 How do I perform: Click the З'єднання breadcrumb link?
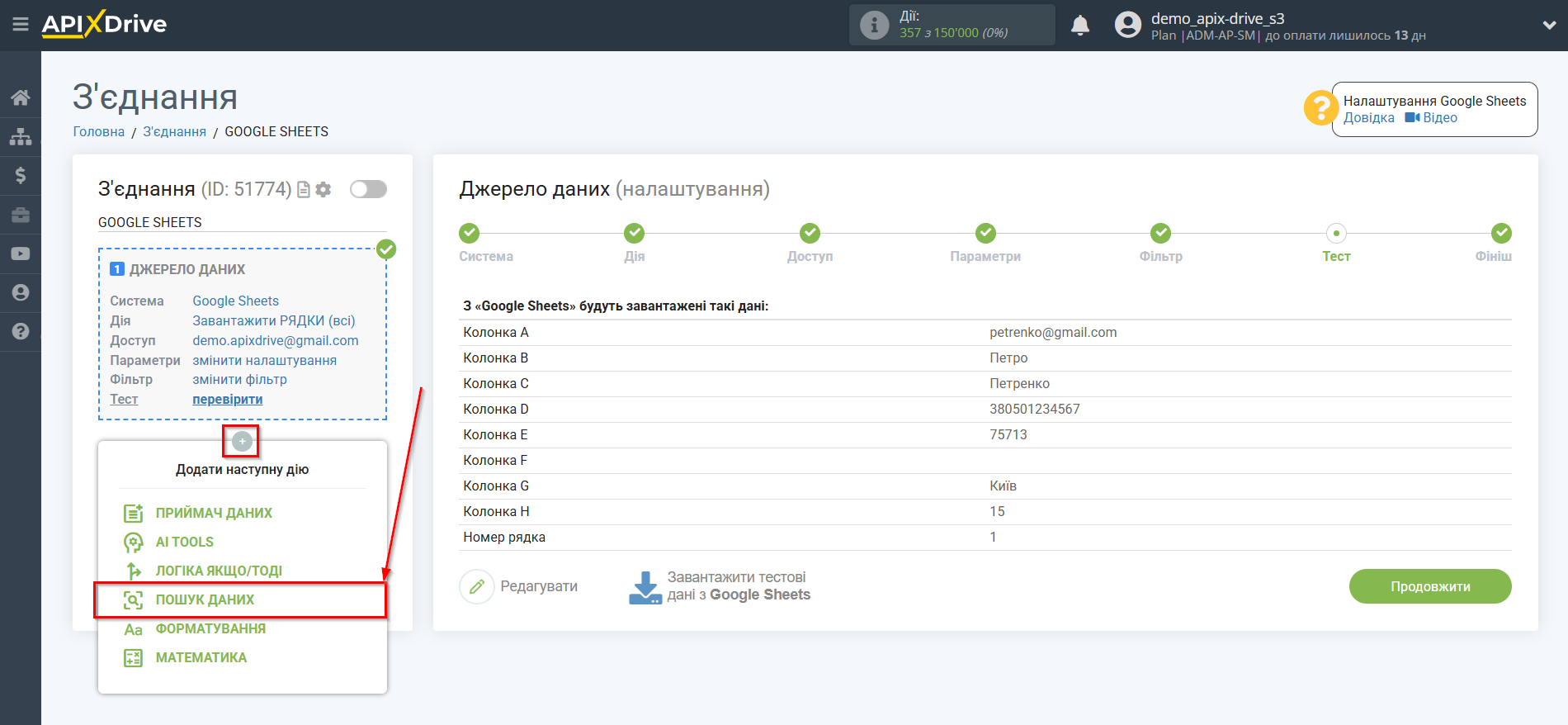click(175, 131)
